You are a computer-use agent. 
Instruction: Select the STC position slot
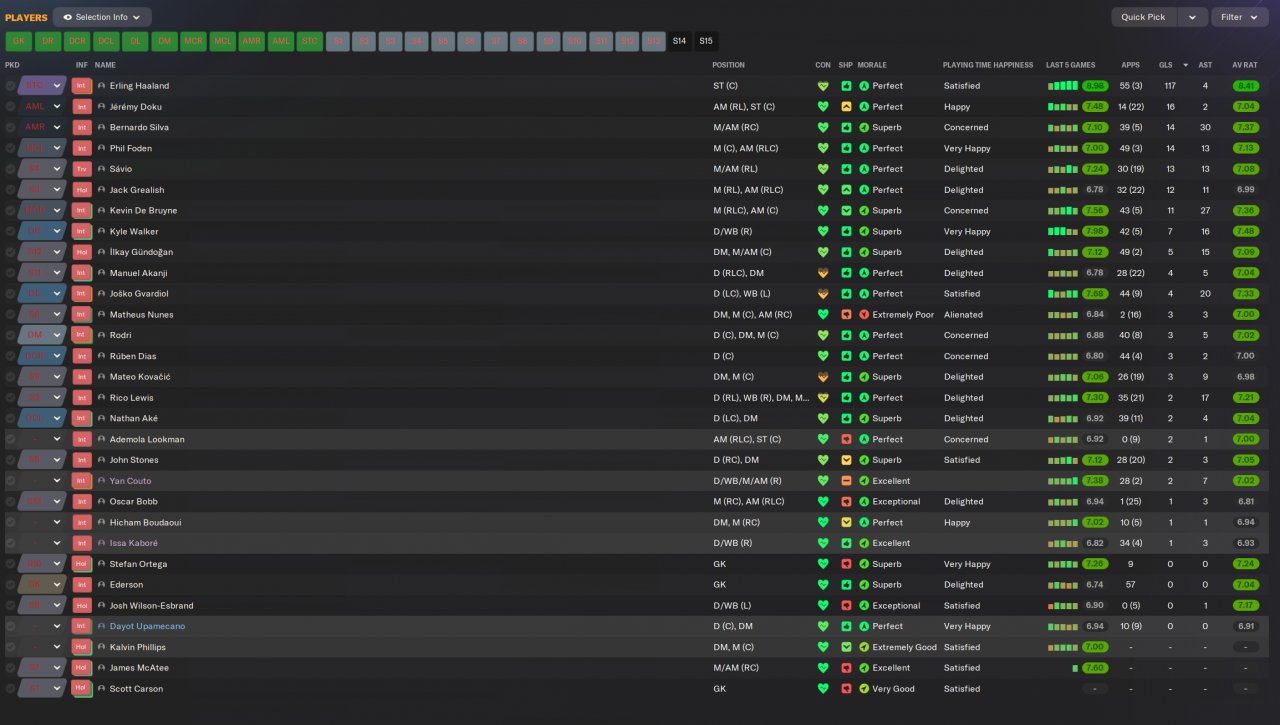click(x=310, y=41)
